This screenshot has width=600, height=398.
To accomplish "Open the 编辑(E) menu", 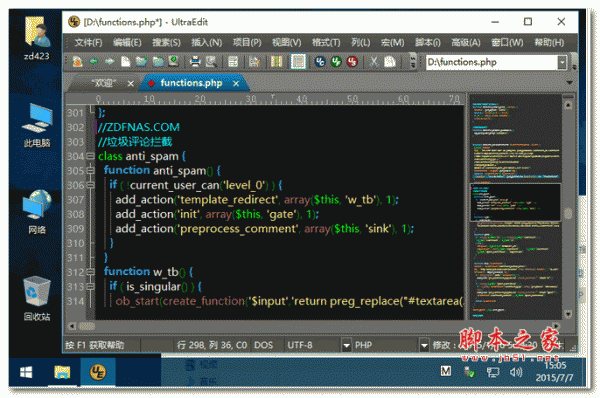I will click(127, 42).
